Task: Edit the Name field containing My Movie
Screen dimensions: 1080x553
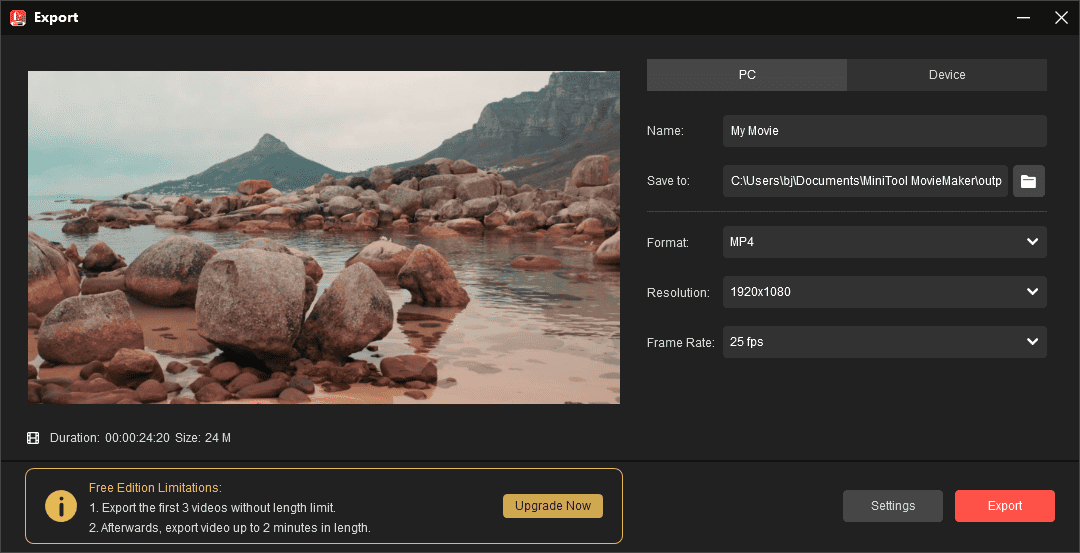Action: [884, 131]
